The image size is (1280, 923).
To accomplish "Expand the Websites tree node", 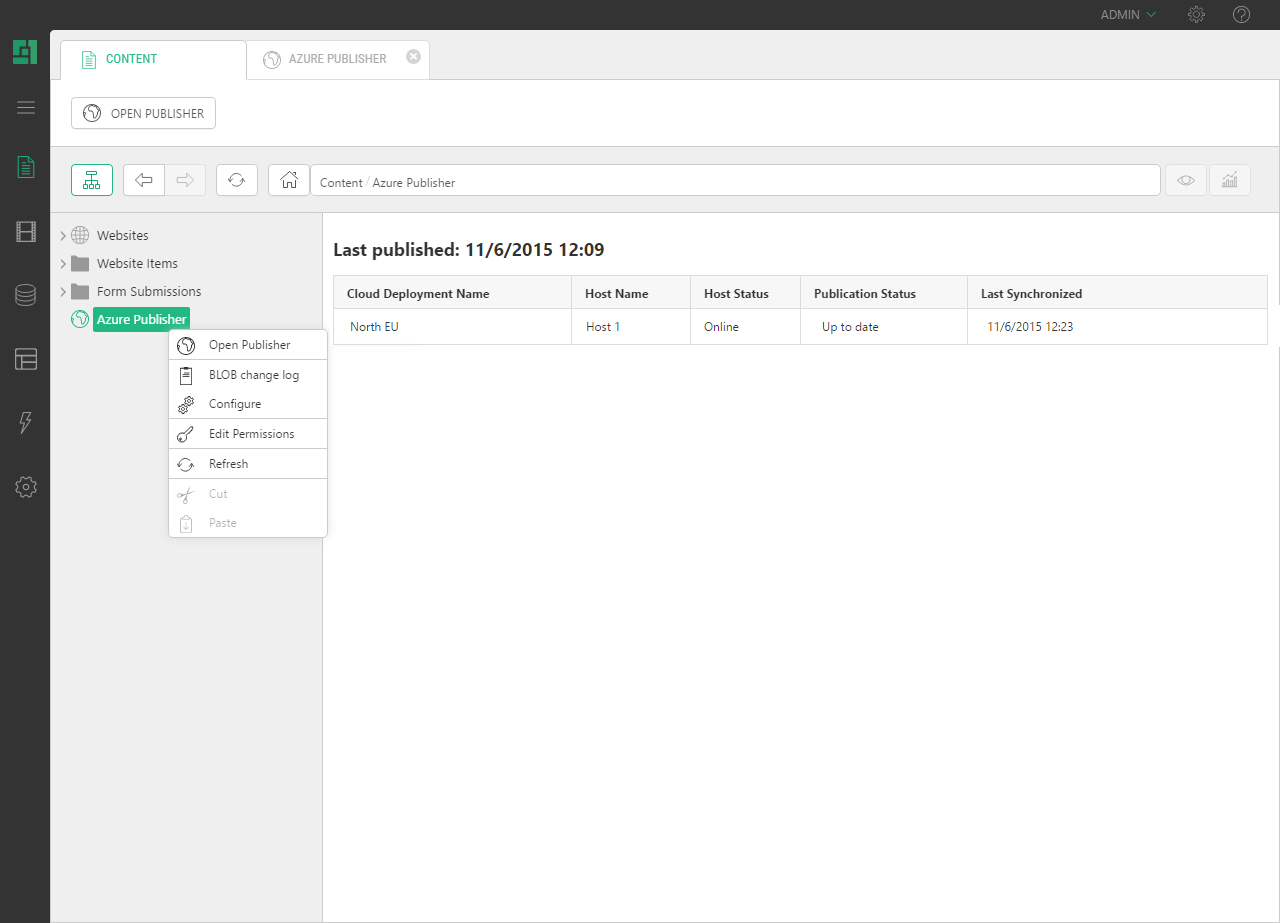I will 63,236.
